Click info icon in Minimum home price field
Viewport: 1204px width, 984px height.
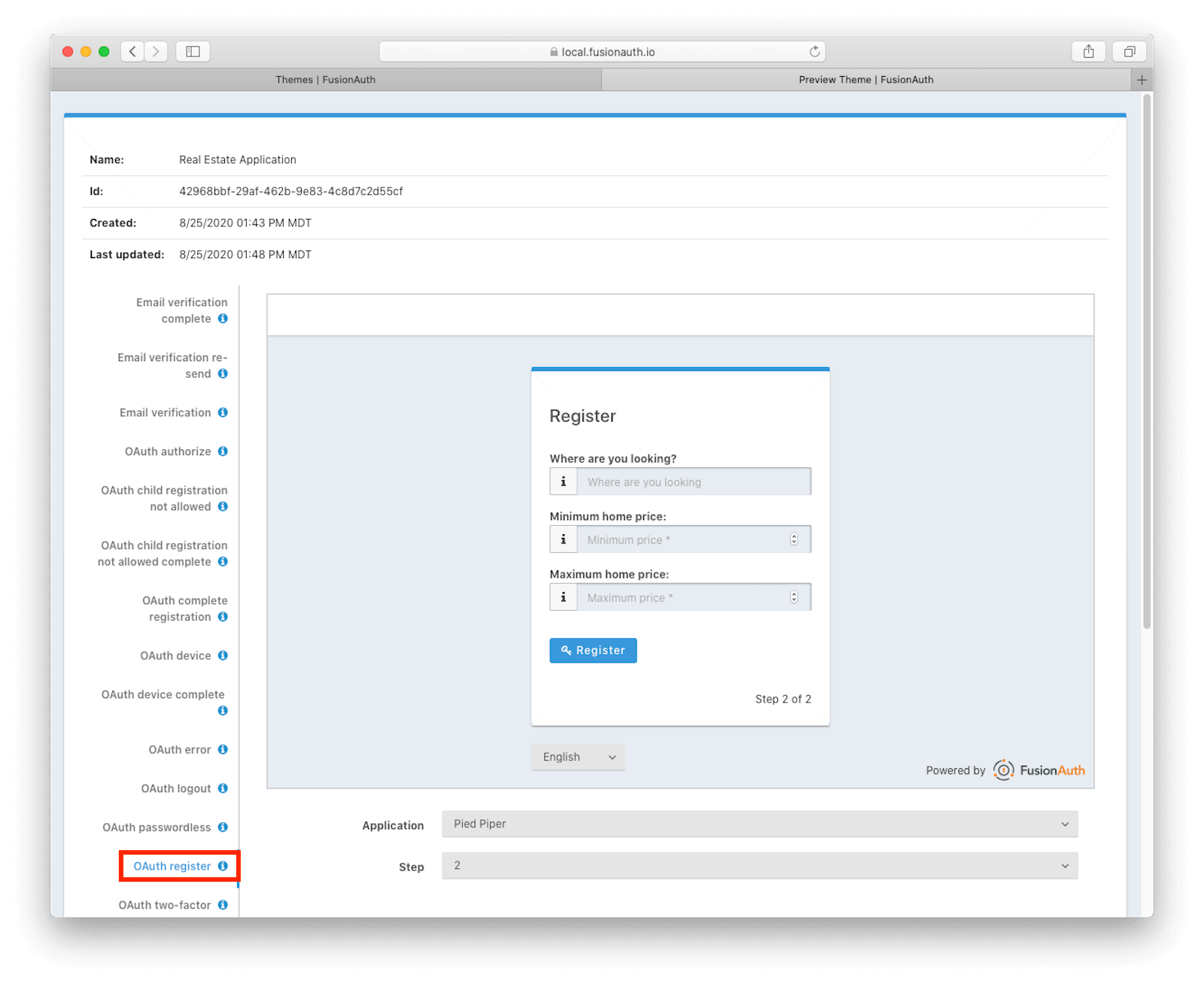(564, 539)
